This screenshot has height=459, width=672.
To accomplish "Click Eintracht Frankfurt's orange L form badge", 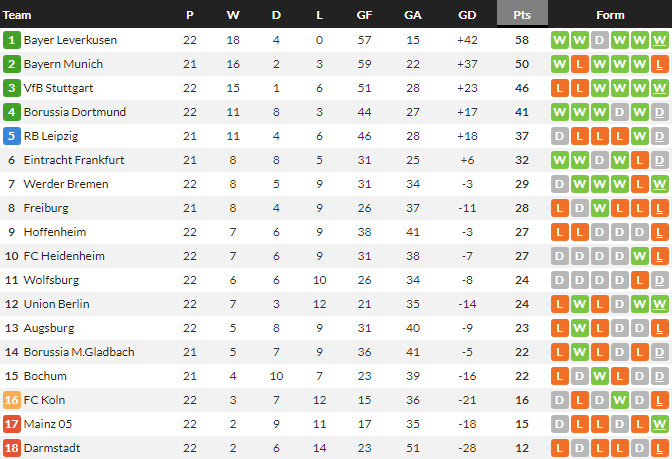I will (x=639, y=160).
